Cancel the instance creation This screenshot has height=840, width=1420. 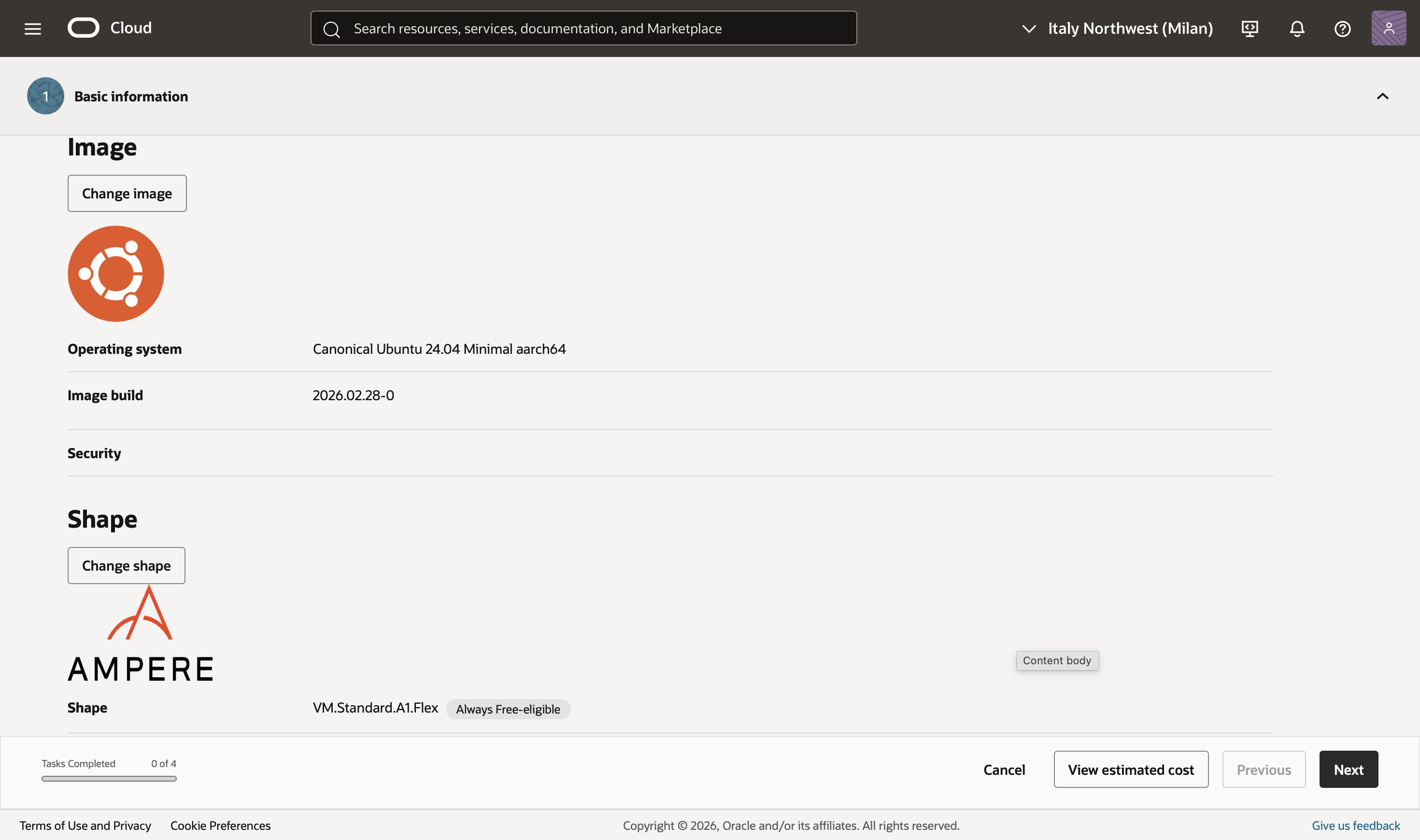point(1004,769)
